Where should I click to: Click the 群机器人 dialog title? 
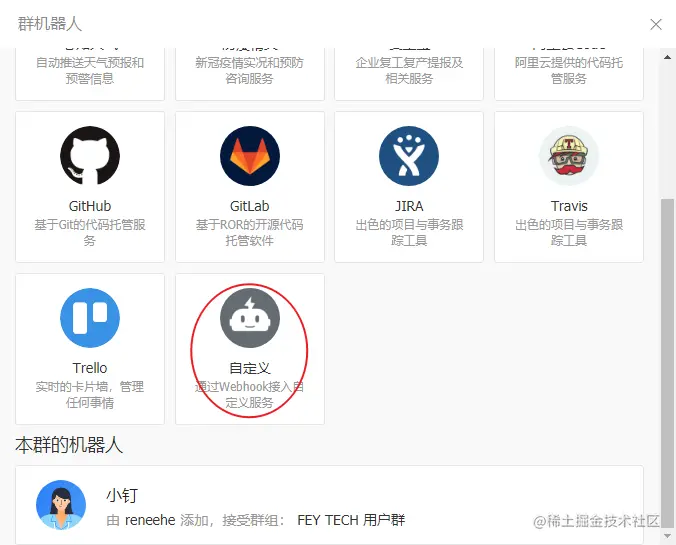(50, 24)
